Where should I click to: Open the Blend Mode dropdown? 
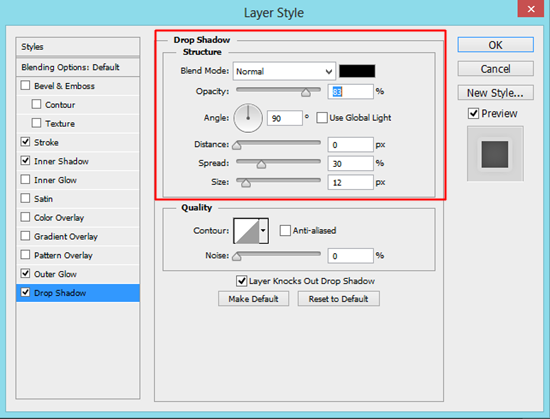tap(284, 72)
